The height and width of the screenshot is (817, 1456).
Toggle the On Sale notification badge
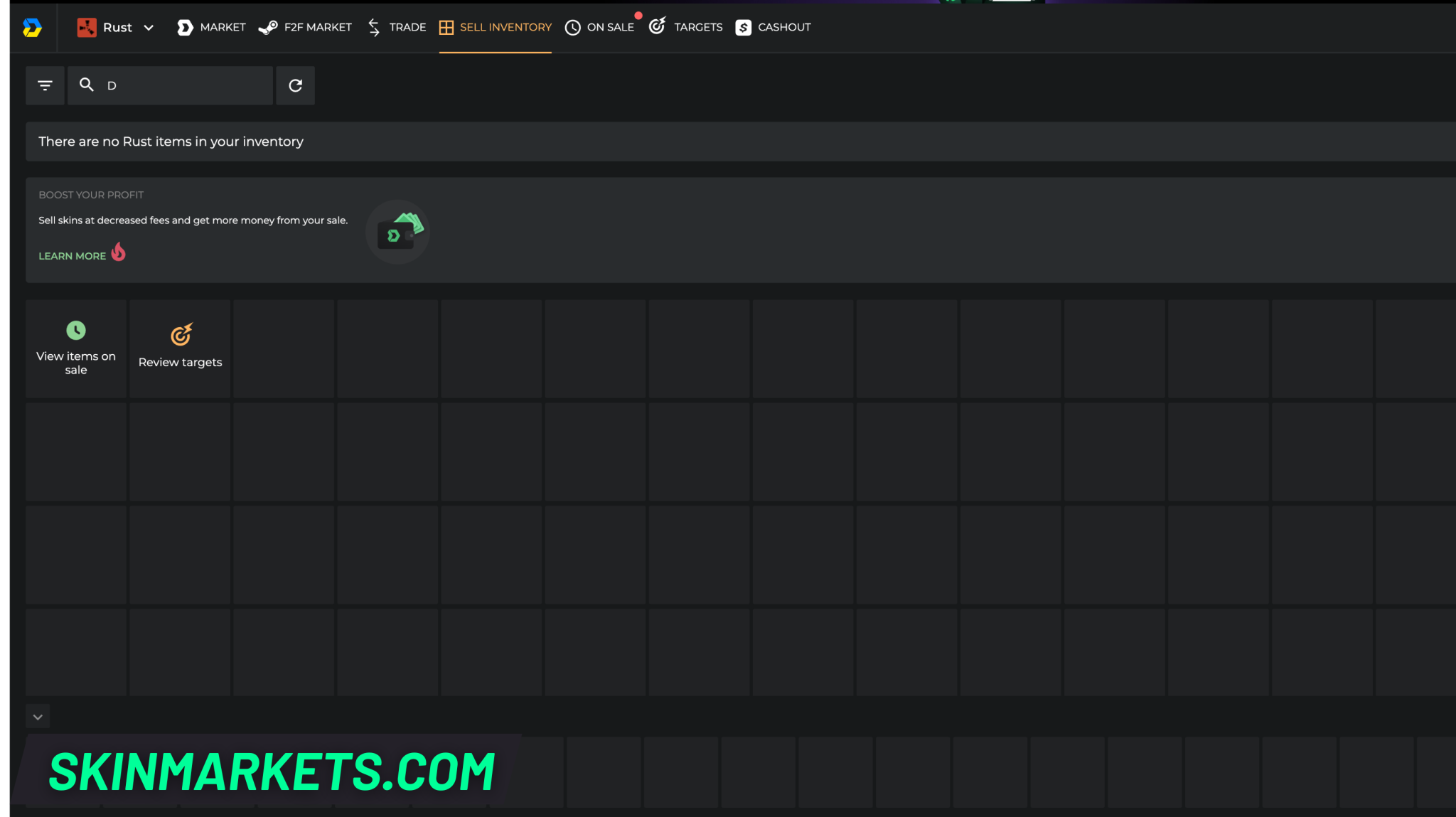click(x=638, y=15)
